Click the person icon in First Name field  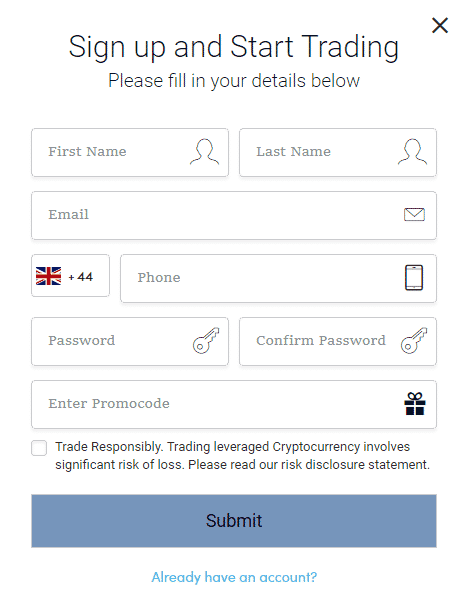[204, 152]
